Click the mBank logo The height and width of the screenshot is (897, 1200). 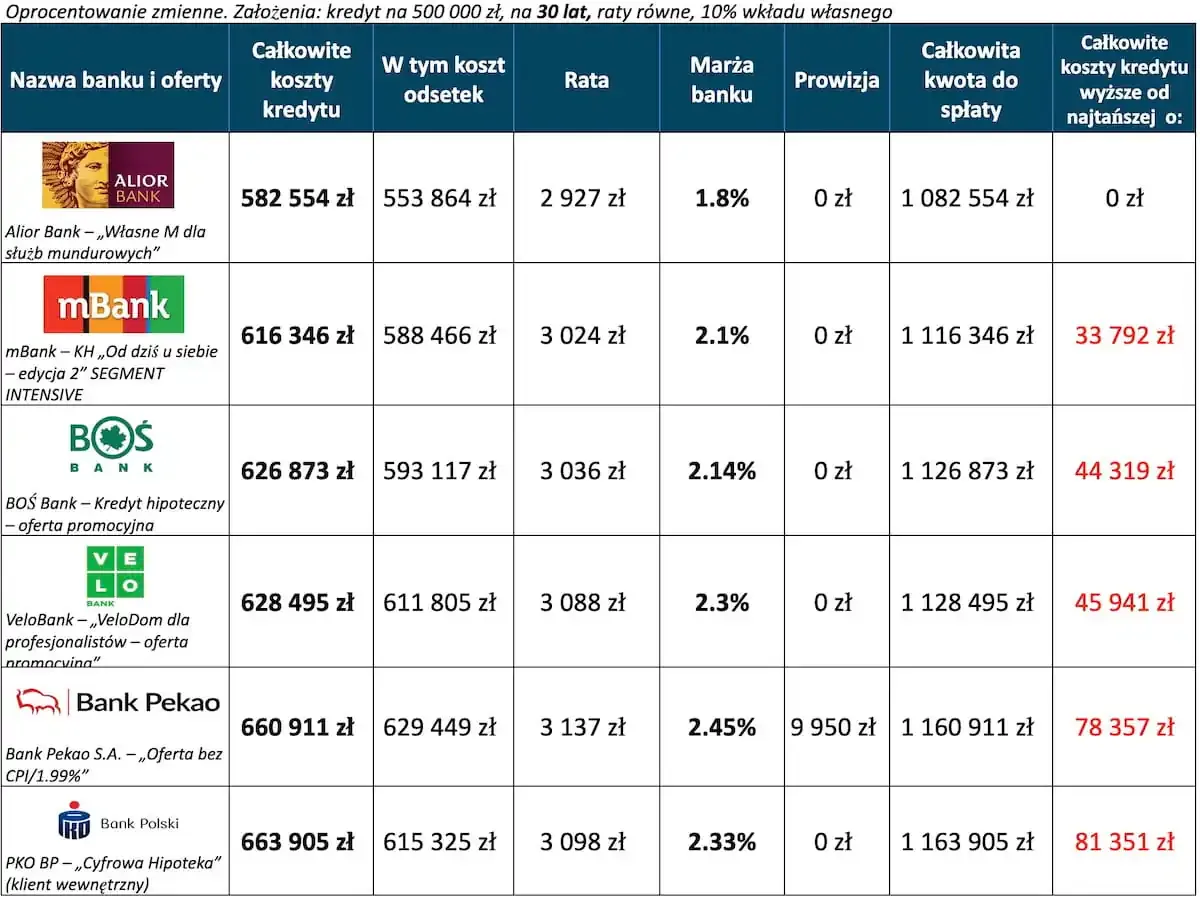pyautogui.click(x=114, y=304)
